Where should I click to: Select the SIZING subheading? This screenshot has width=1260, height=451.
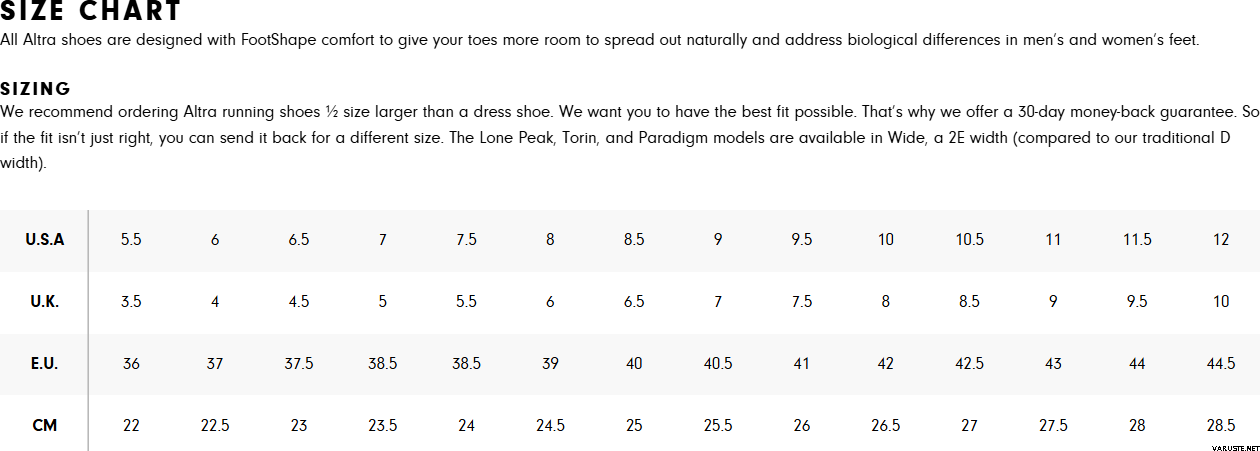(35, 89)
